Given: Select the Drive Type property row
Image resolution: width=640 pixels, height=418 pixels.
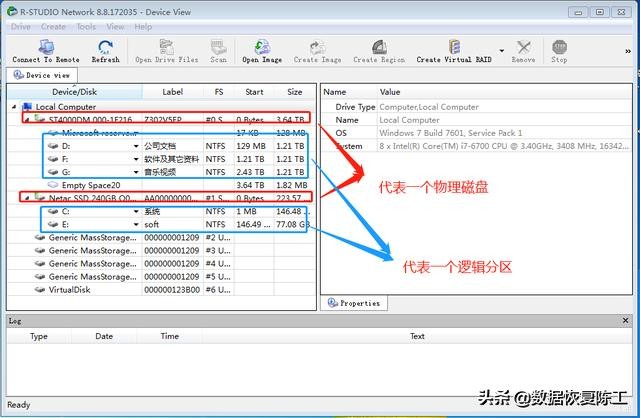Looking at the screenshot, I should pos(477,107).
